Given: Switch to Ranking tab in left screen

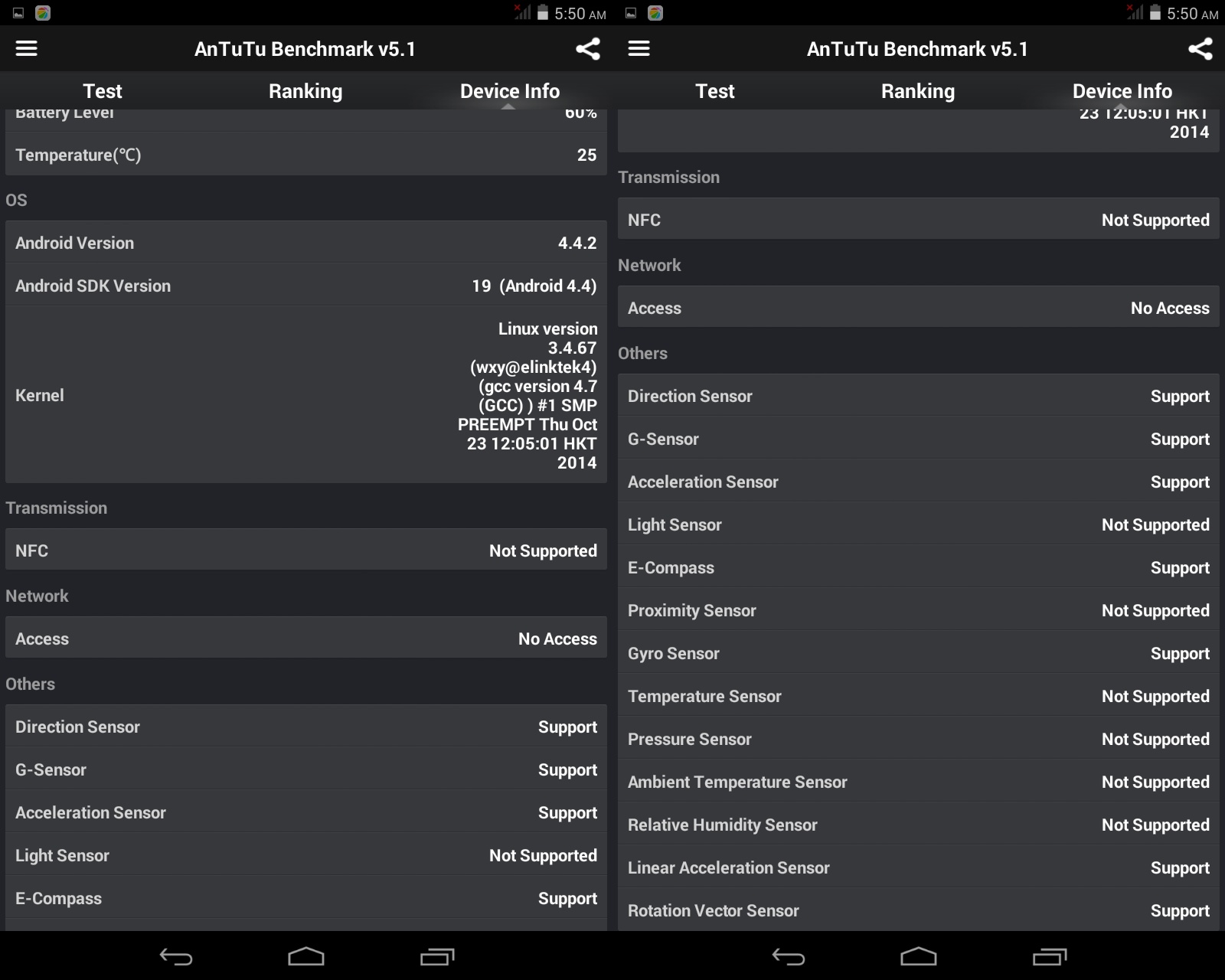Looking at the screenshot, I should 305,91.
